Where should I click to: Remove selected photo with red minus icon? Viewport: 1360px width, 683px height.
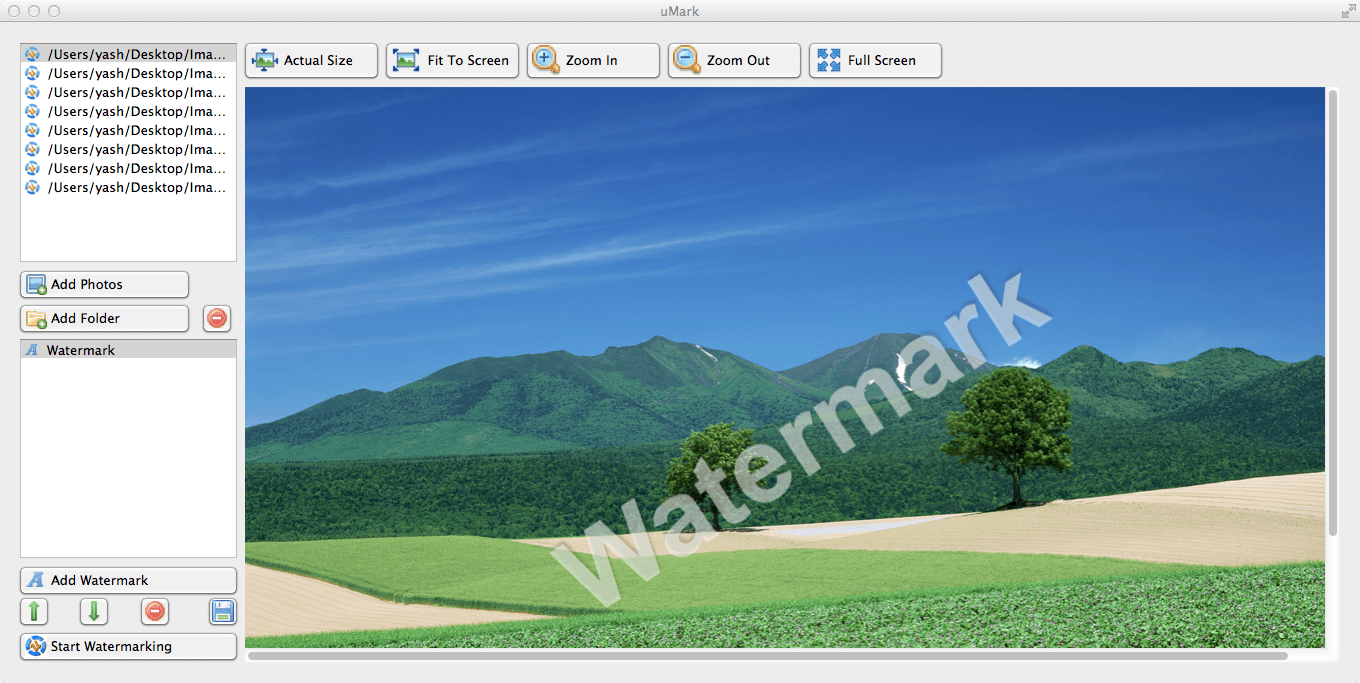pyautogui.click(x=217, y=318)
